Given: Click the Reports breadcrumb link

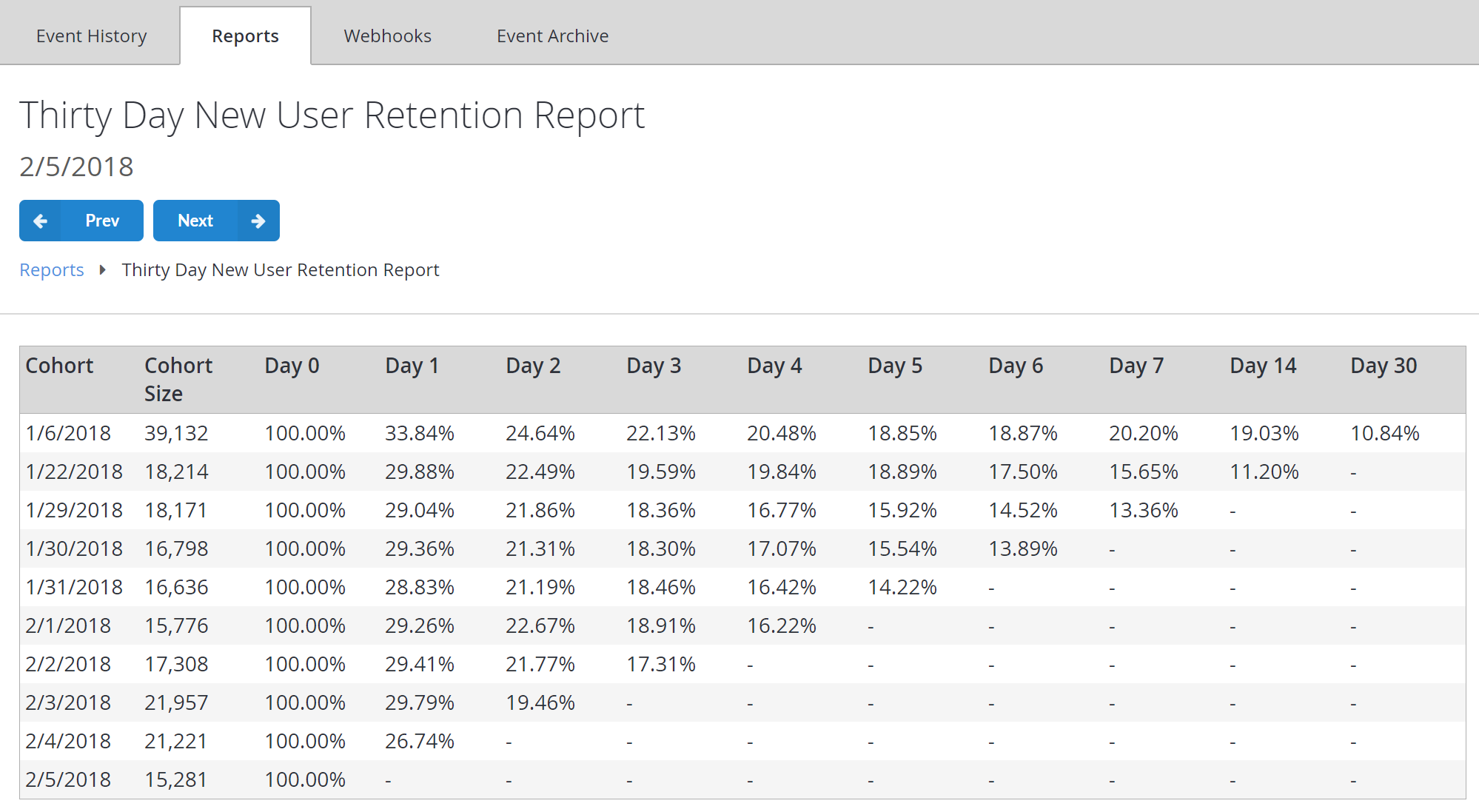Looking at the screenshot, I should click(51, 269).
